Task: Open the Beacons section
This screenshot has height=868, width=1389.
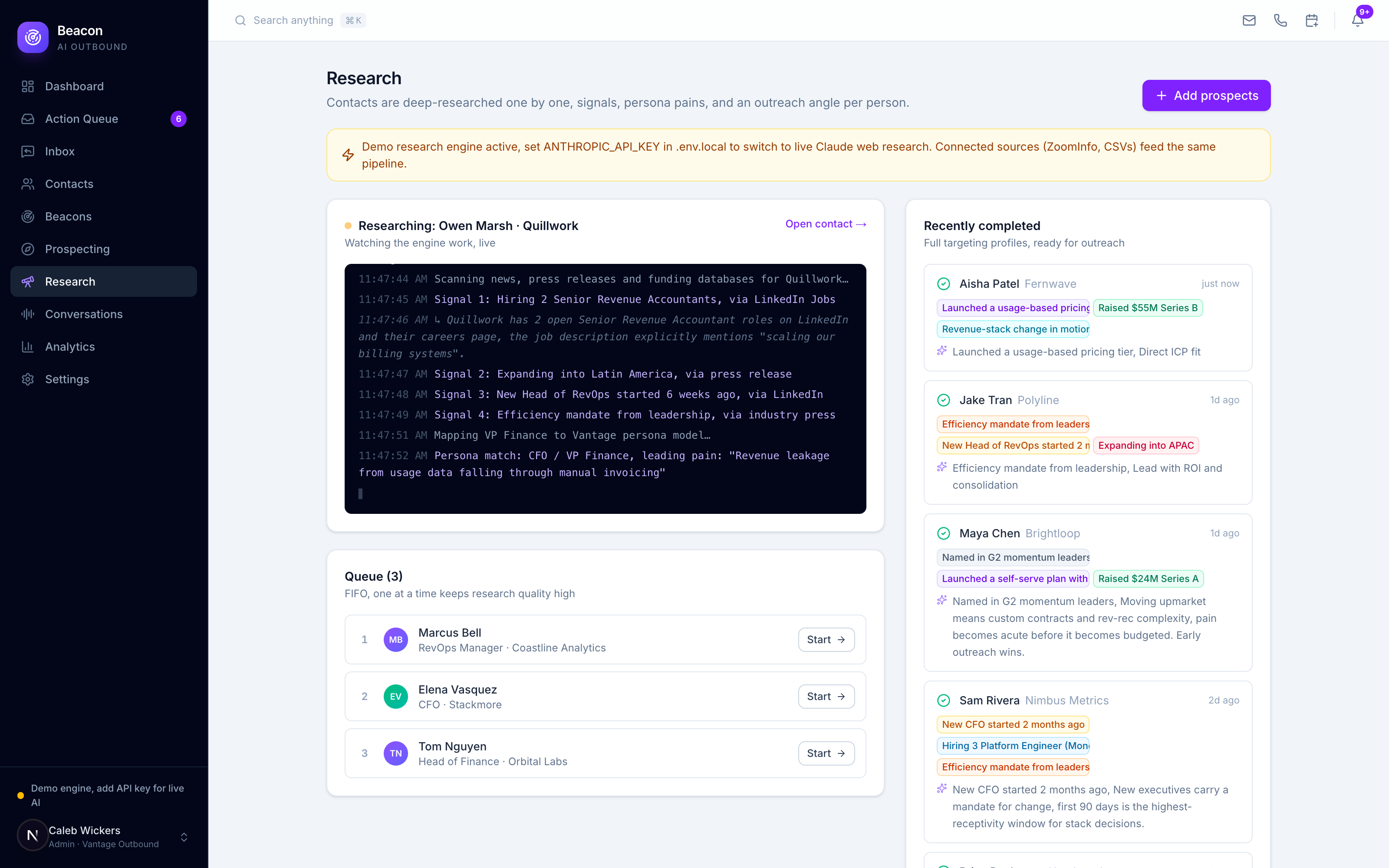Action: tap(103, 217)
